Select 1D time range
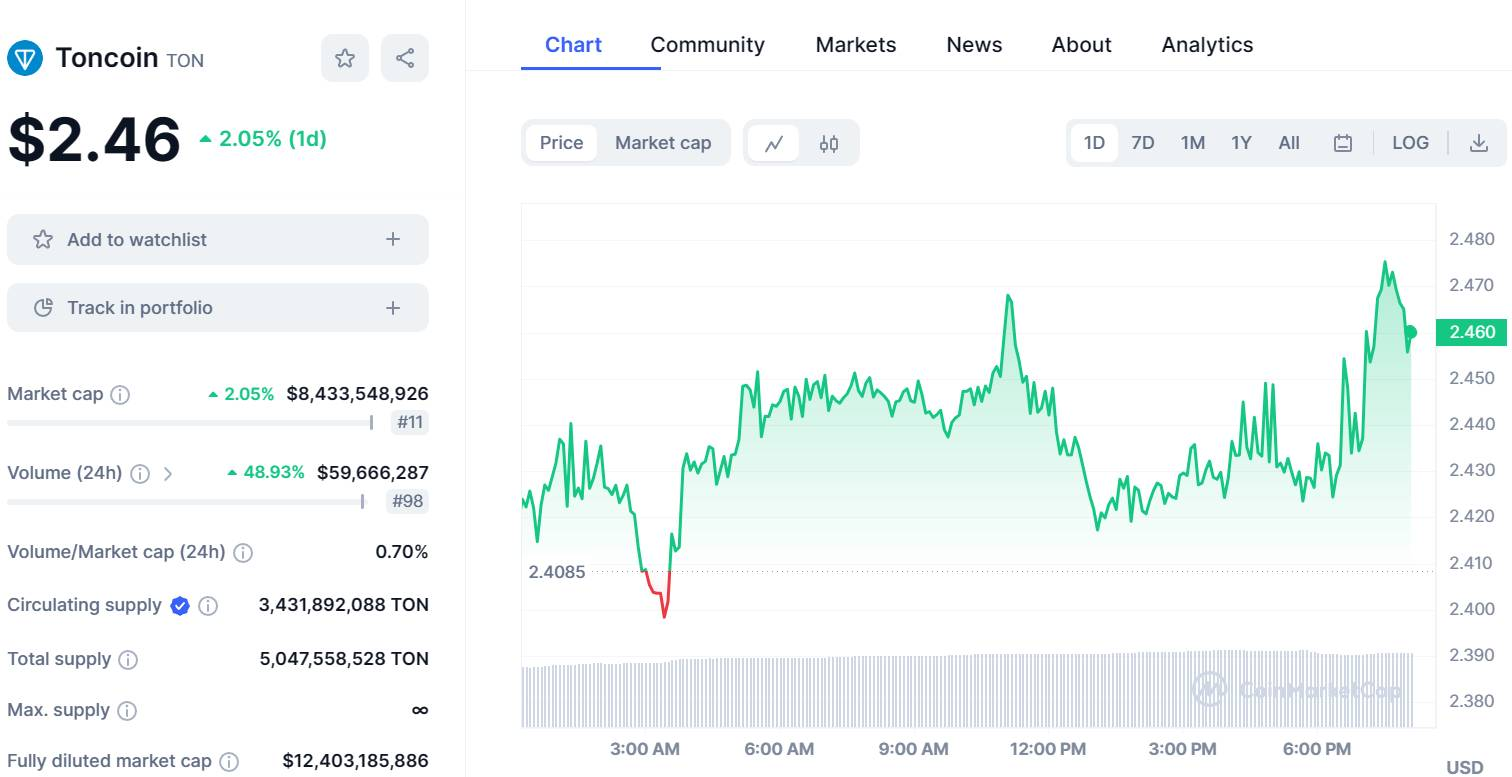This screenshot has height=777, width=1512. 1095,143
